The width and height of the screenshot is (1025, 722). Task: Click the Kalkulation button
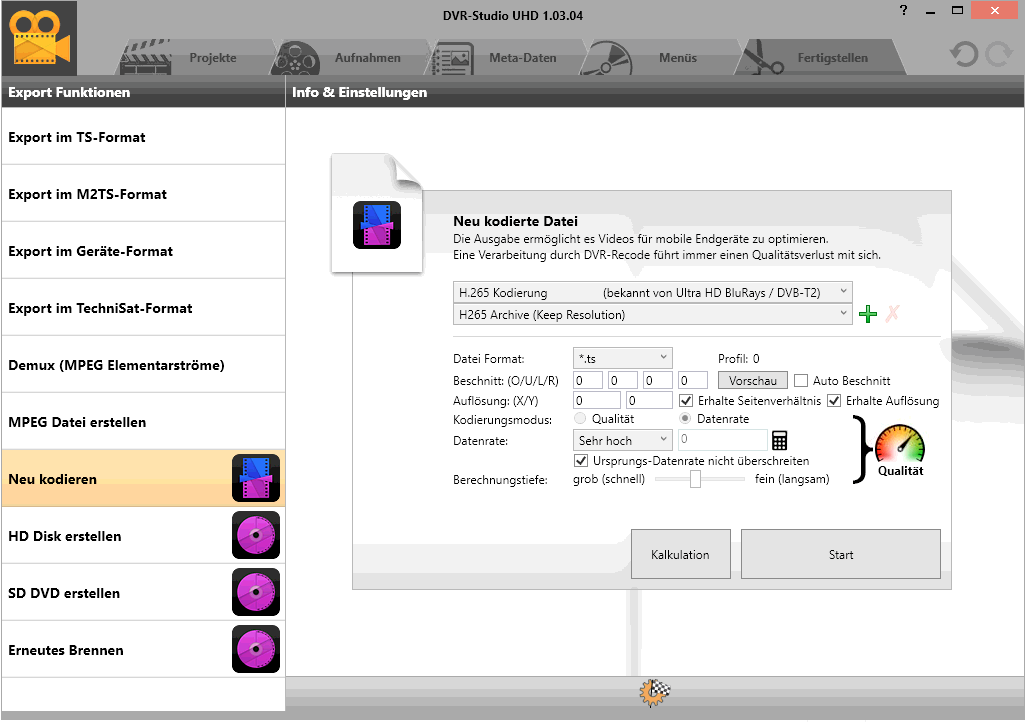(680, 554)
